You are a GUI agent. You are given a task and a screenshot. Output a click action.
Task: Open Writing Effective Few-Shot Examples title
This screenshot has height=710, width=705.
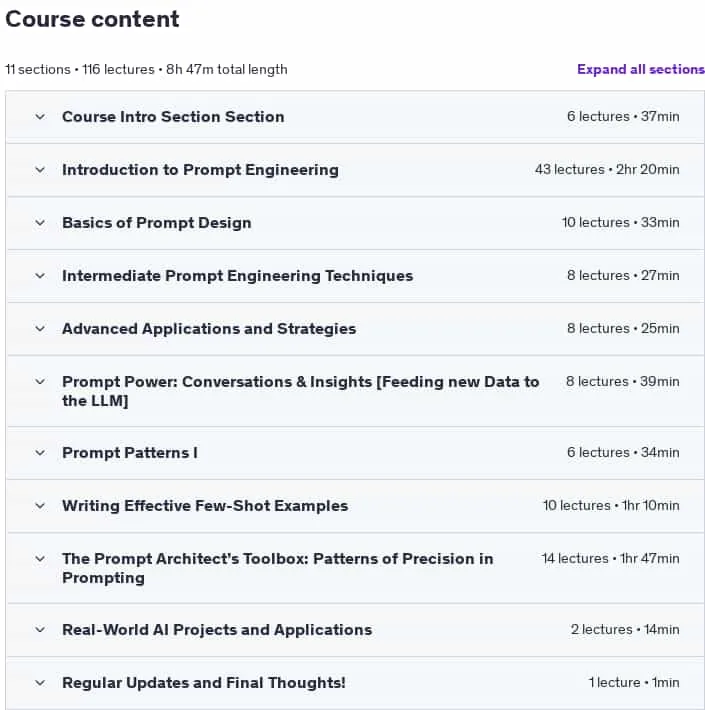coord(205,506)
